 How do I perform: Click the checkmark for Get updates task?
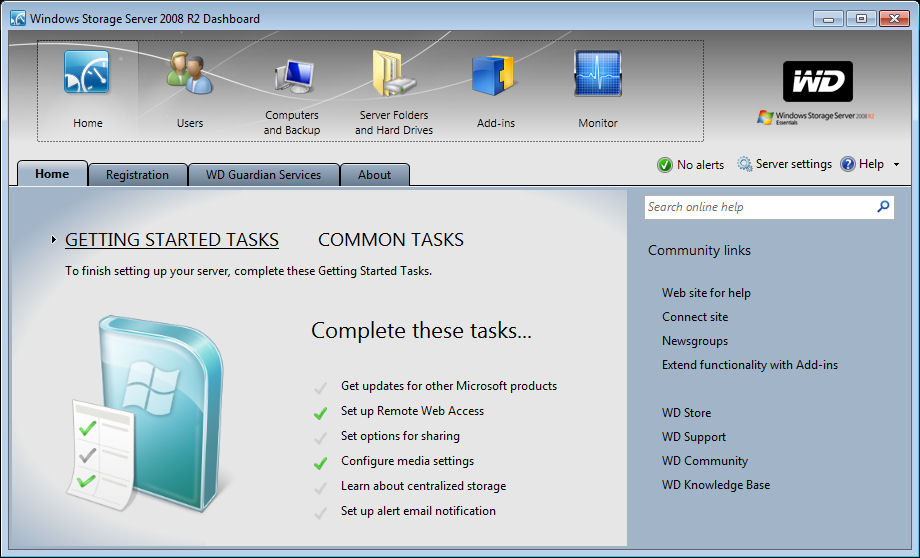click(x=320, y=387)
